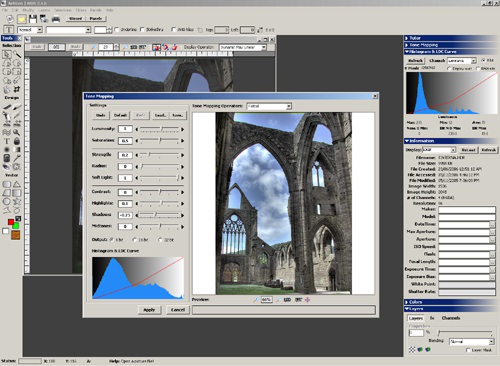Open the Display Operator dropdown in image window
Image resolution: width=500 pixels, height=366 pixels.
[x=242, y=47]
